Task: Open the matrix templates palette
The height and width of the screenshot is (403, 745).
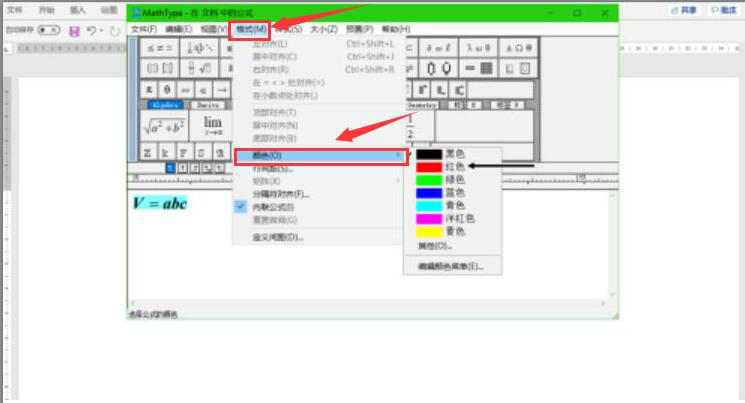Action: [x=478, y=68]
